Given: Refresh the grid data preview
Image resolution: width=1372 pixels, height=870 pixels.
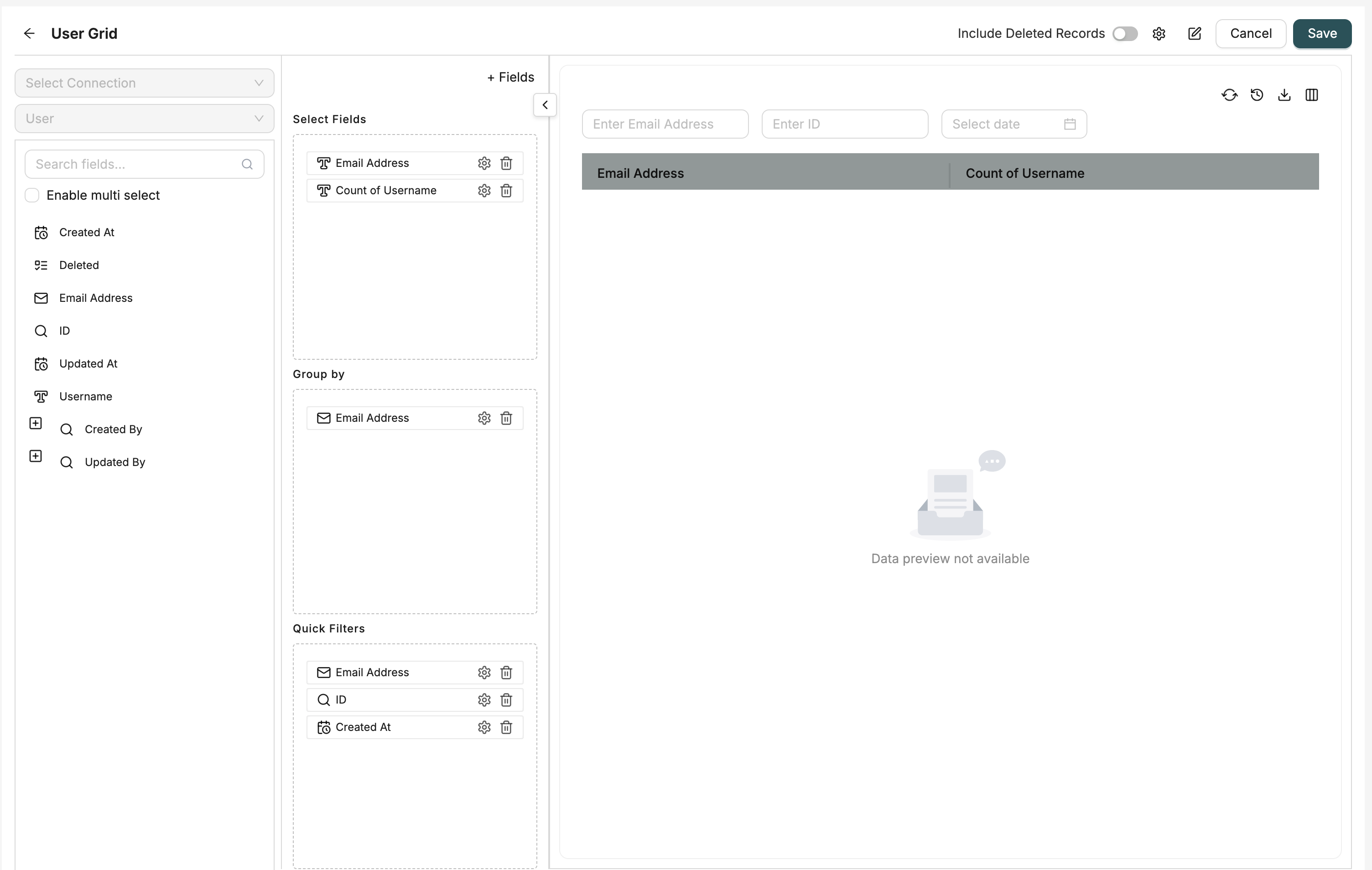Looking at the screenshot, I should [x=1229, y=94].
